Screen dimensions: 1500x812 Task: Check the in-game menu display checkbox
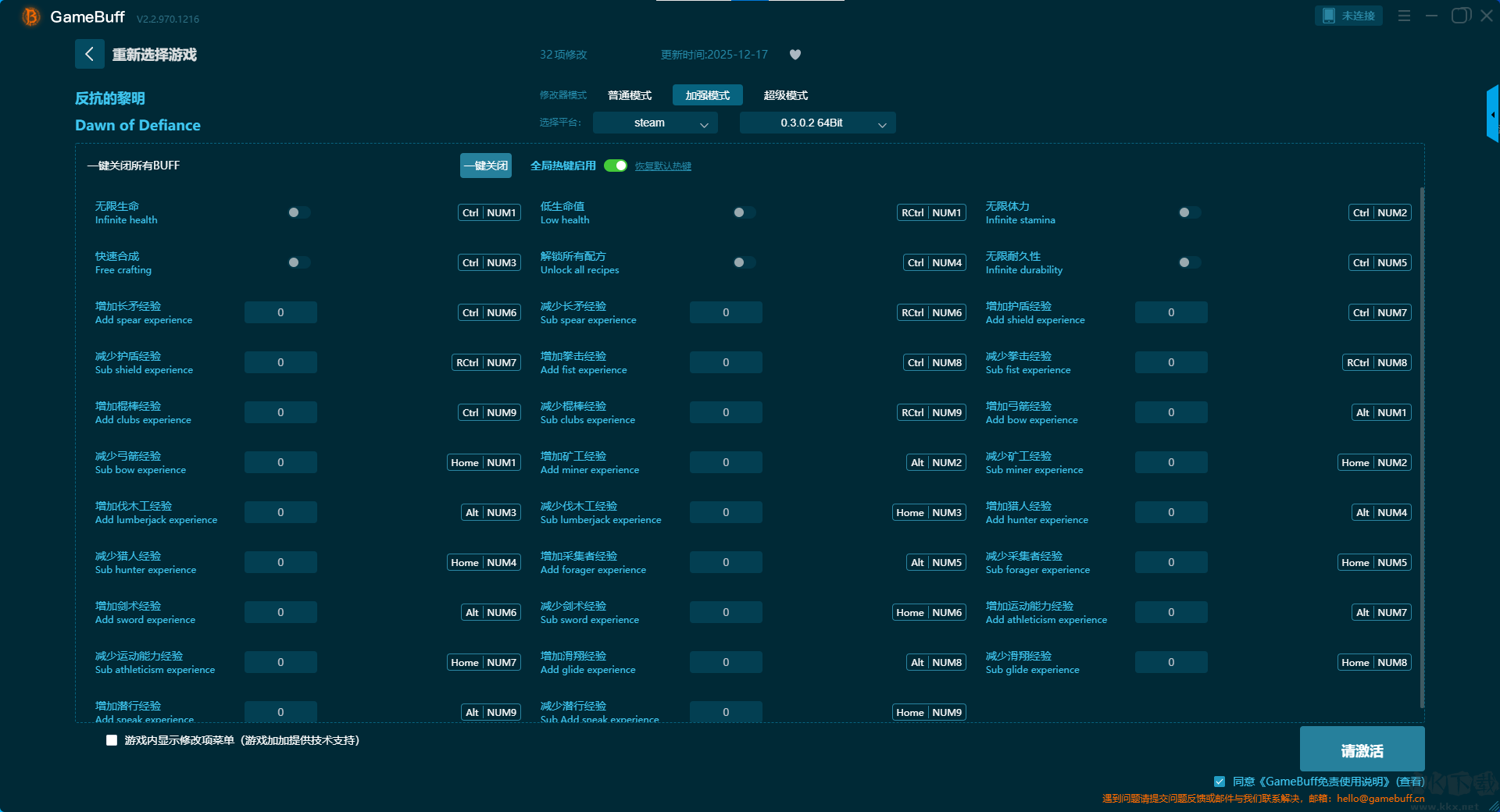point(112,740)
